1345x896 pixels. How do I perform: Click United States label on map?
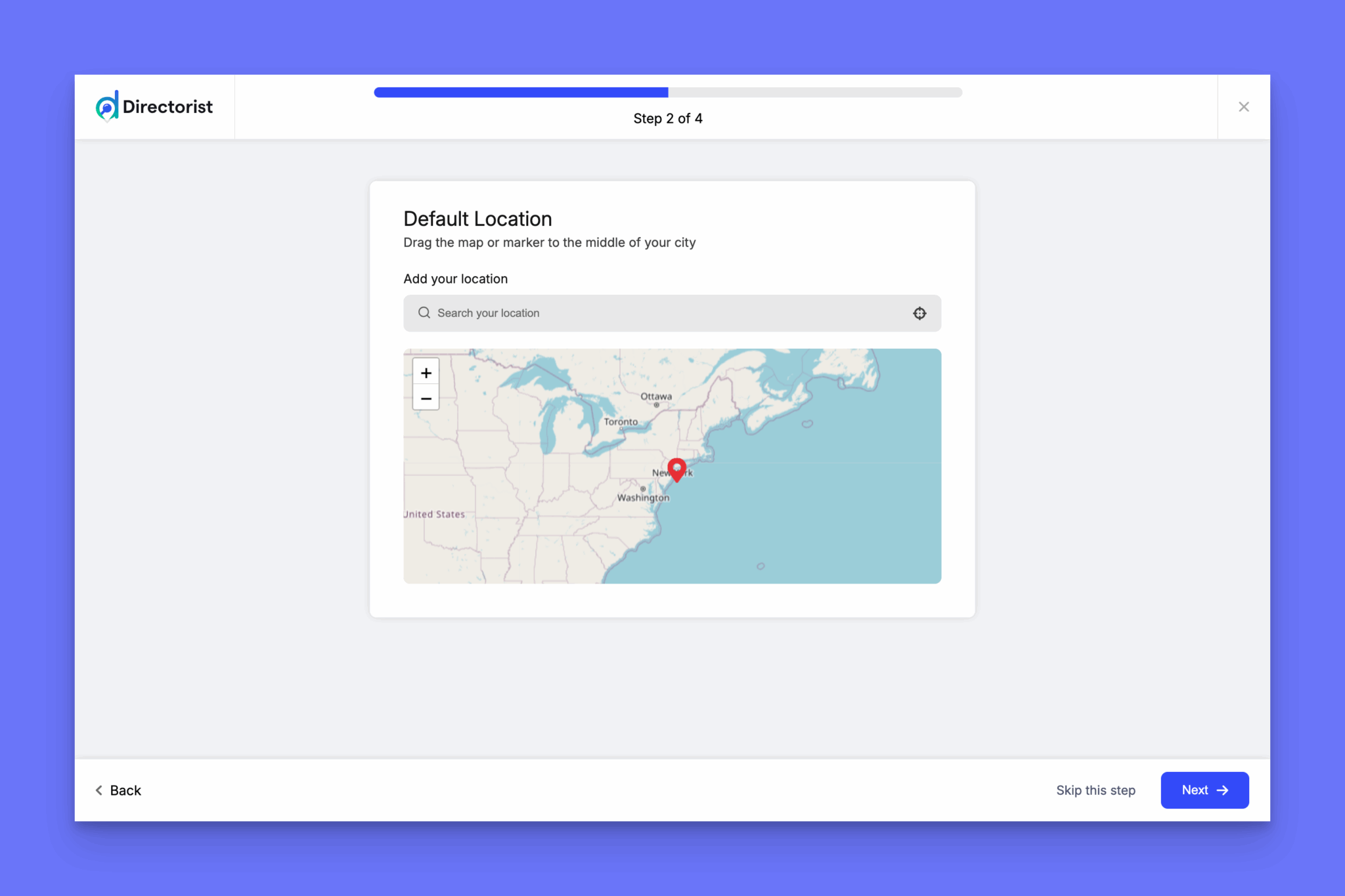tap(435, 515)
